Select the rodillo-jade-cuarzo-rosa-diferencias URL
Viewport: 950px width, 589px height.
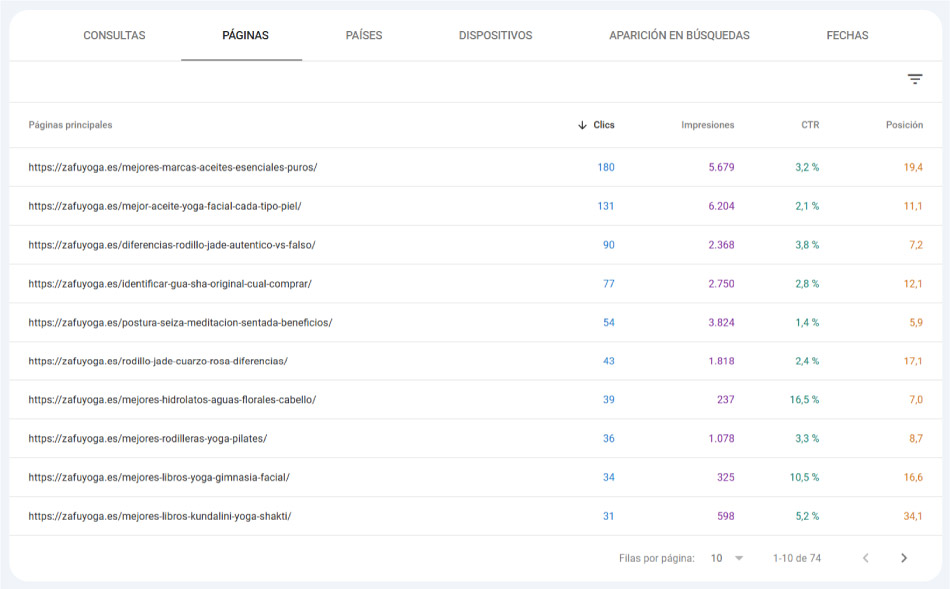(158, 361)
